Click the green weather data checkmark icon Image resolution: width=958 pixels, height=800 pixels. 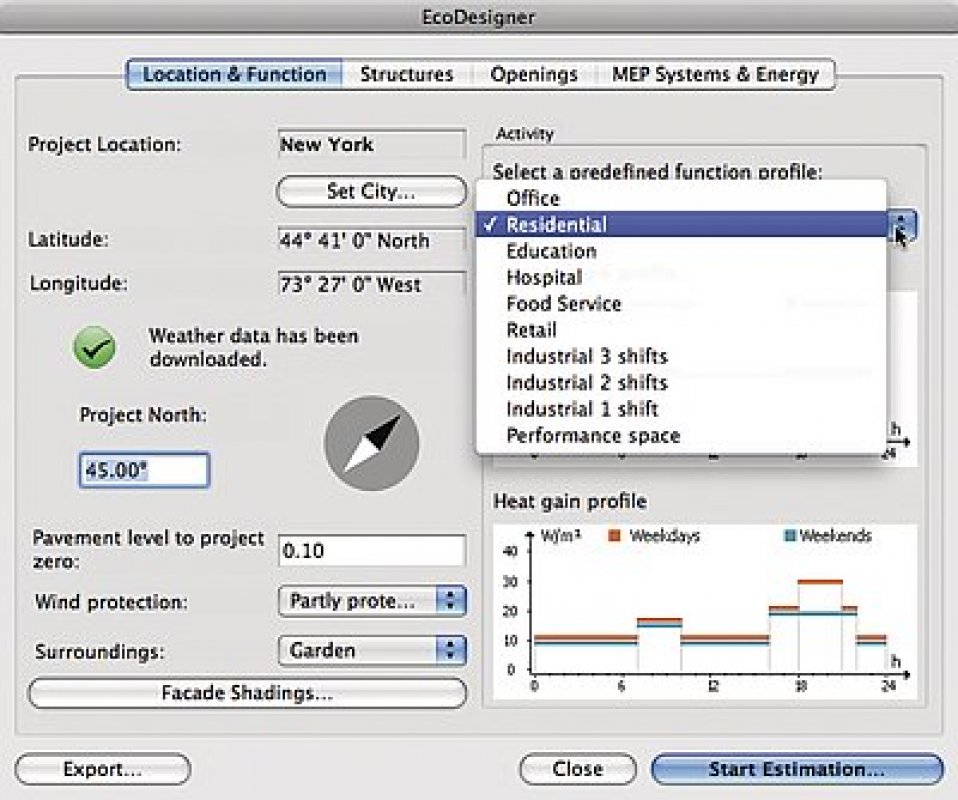coord(94,347)
